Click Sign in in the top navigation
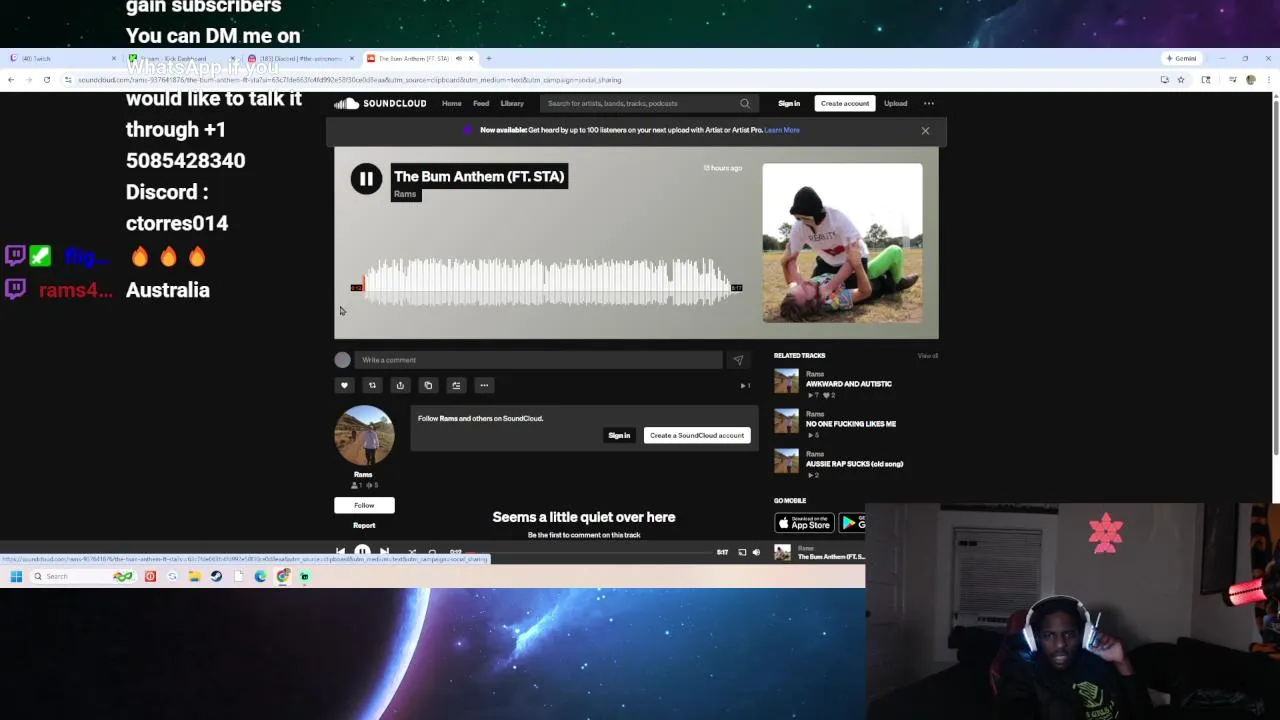This screenshot has width=1280, height=720. pyautogui.click(x=789, y=103)
